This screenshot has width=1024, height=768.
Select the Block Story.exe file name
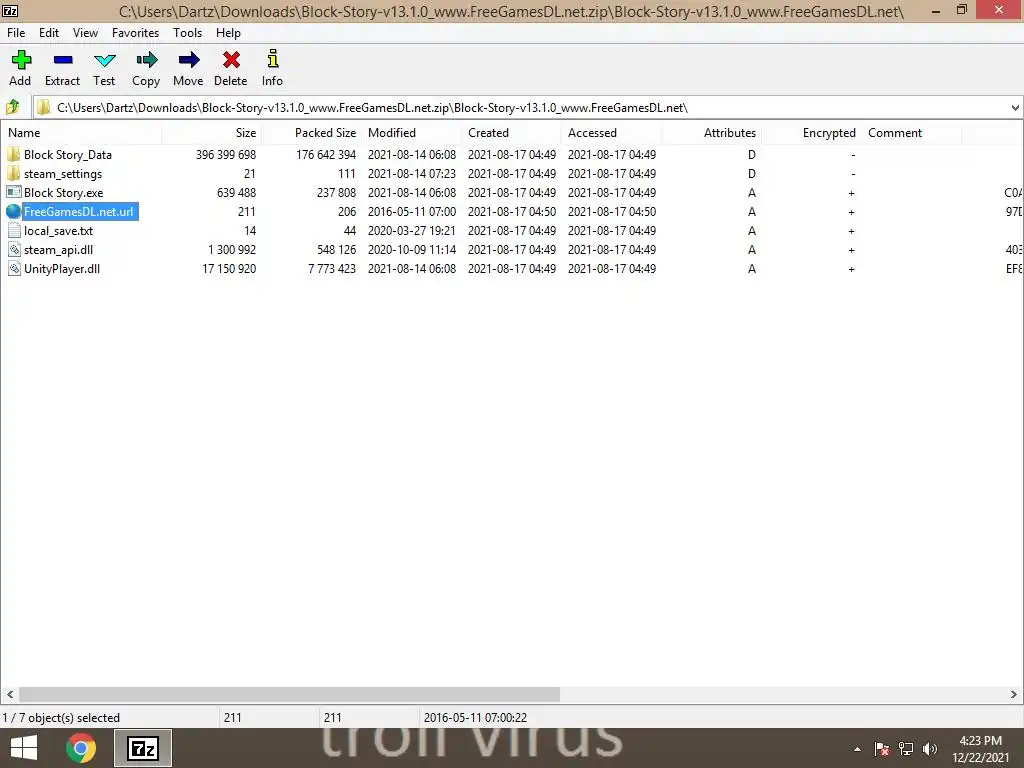(63, 193)
